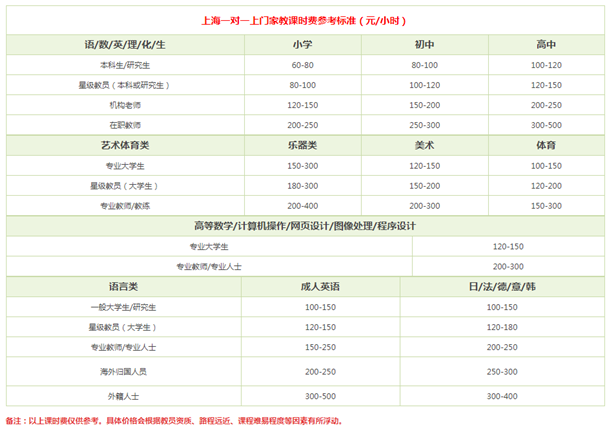Viewport: 610px width, 437px height.
Task: Select the 在职教师 row label
Action: tap(126, 124)
